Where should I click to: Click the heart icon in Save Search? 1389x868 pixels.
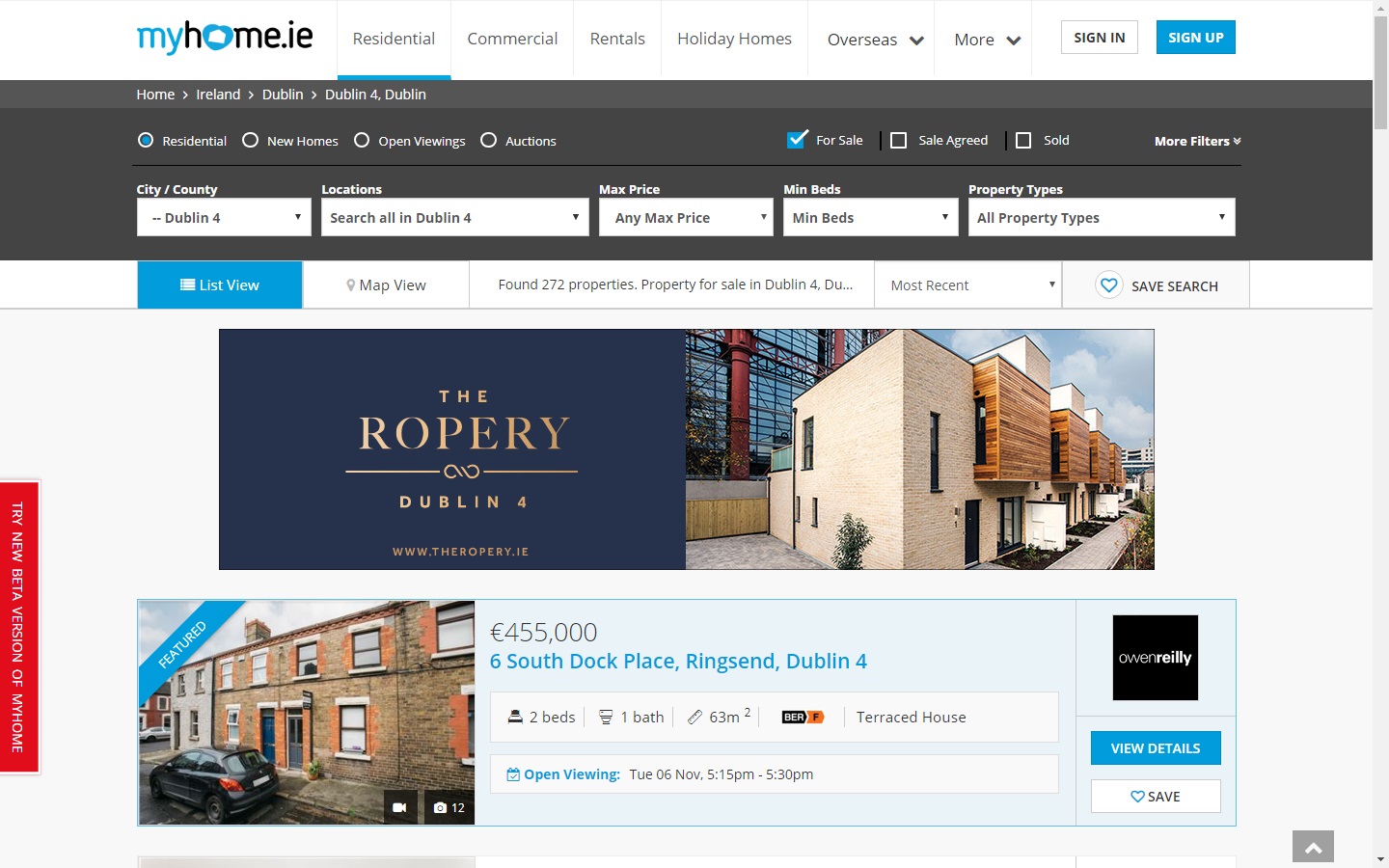[1109, 285]
